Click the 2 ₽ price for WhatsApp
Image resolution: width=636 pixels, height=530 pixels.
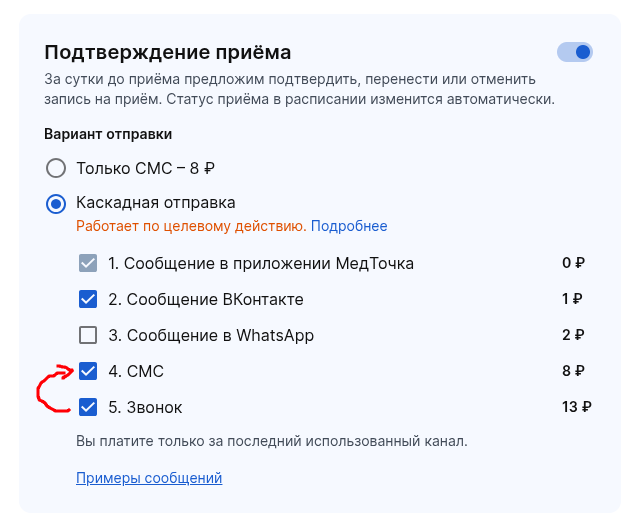pyautogui.click(x=573, y=335)
